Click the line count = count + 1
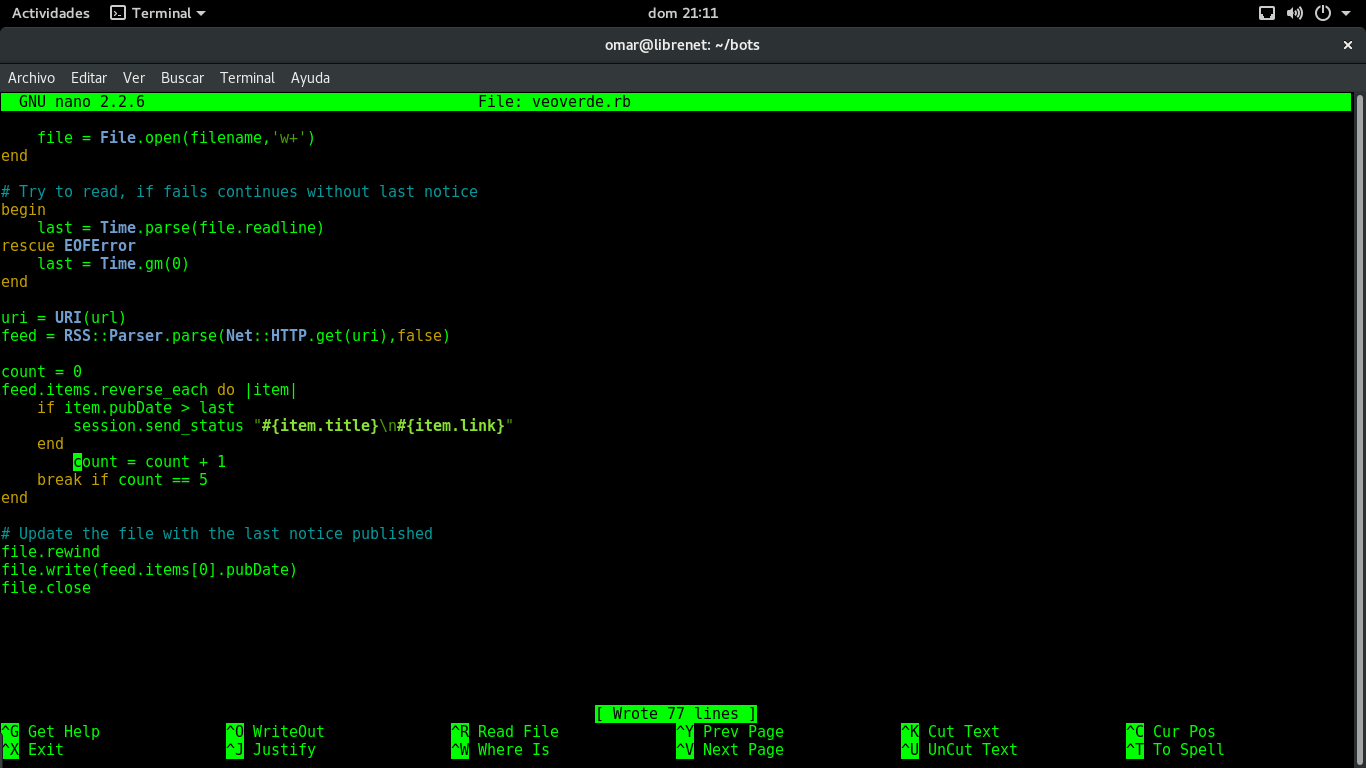 click(150, 462)
